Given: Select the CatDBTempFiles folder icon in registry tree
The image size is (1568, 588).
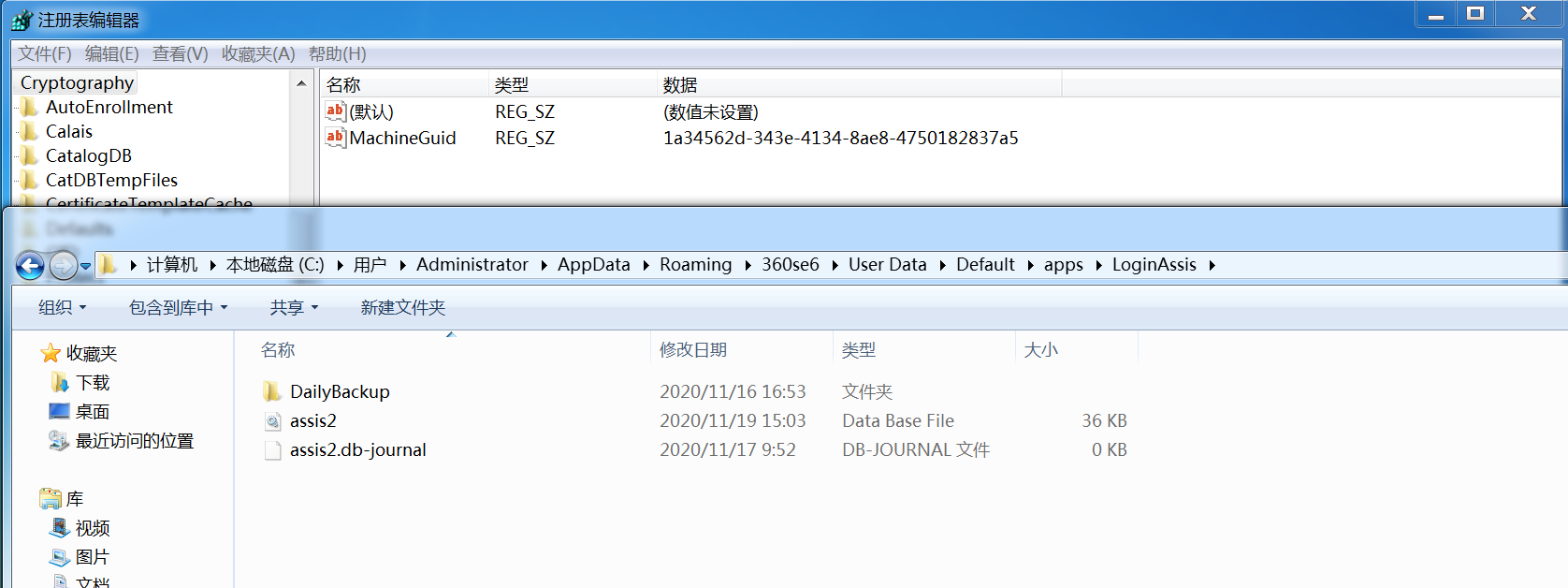Looking at the screenshot, I should point(30,181).
